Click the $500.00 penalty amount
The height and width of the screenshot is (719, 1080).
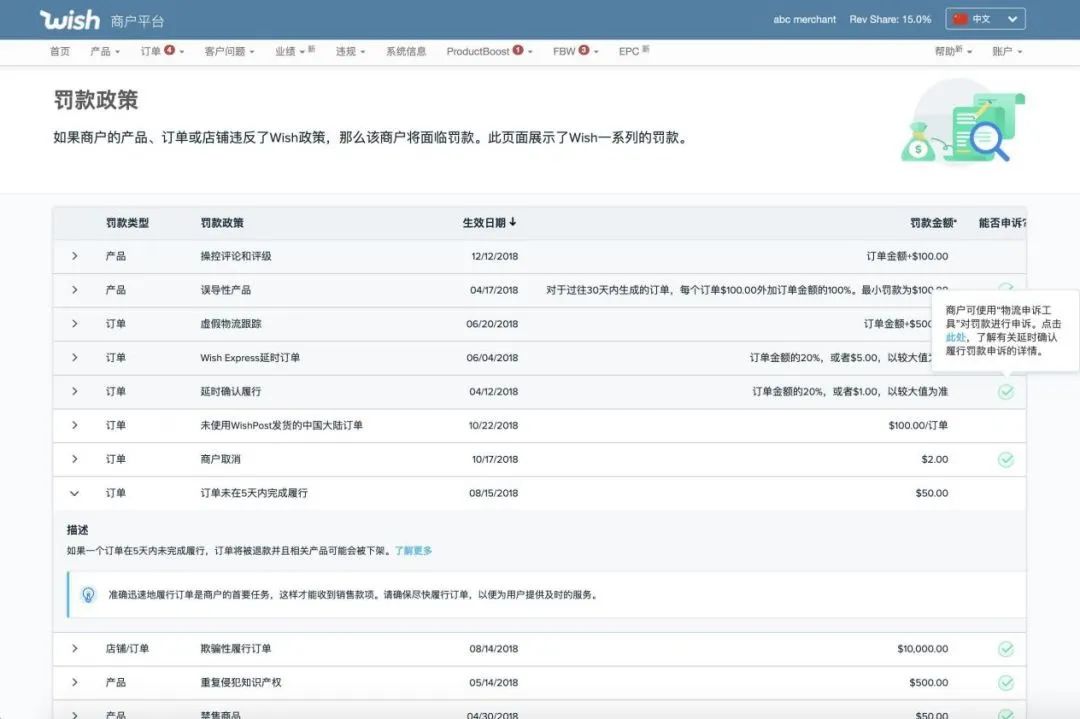coord(928,682)
